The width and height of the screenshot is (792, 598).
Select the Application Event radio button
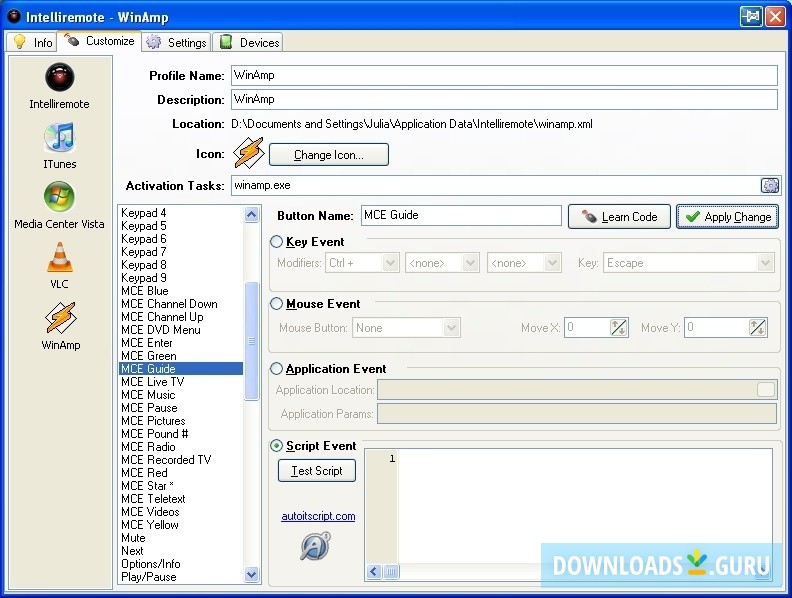(276, 369)
